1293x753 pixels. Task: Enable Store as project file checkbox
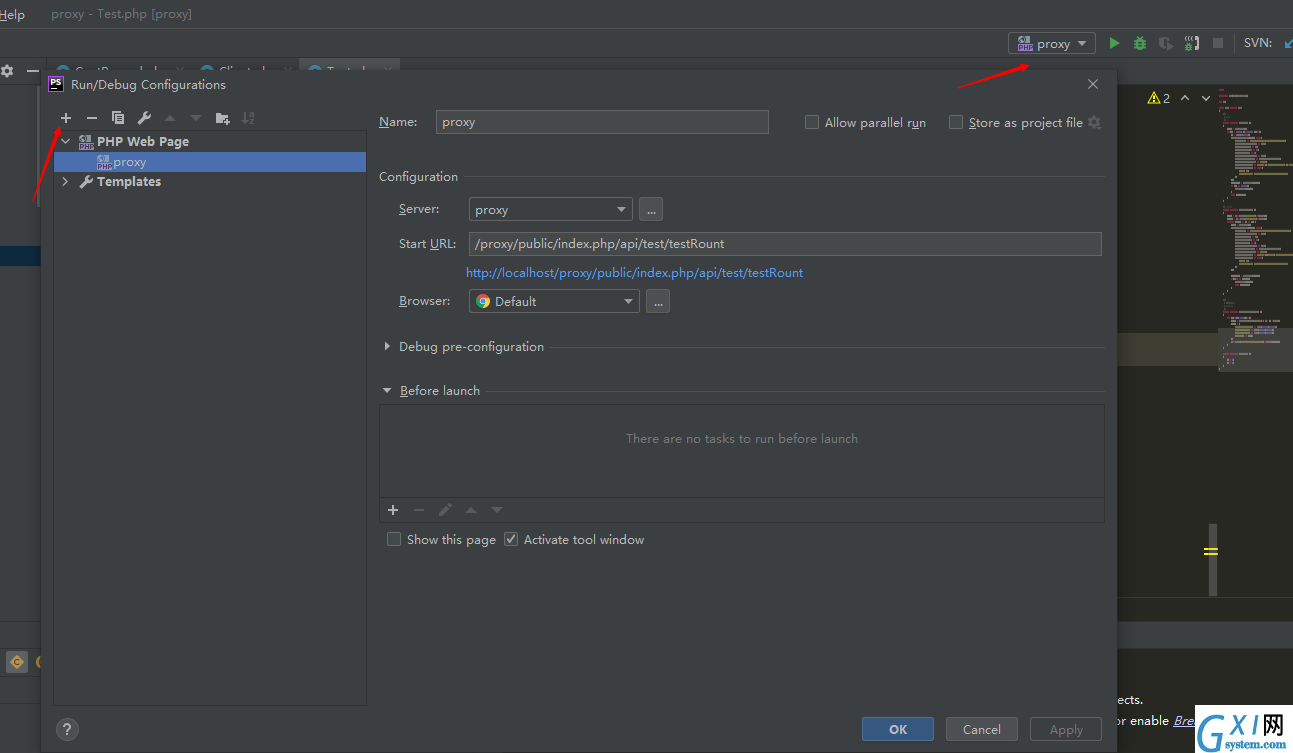click(x=956, y=122)
